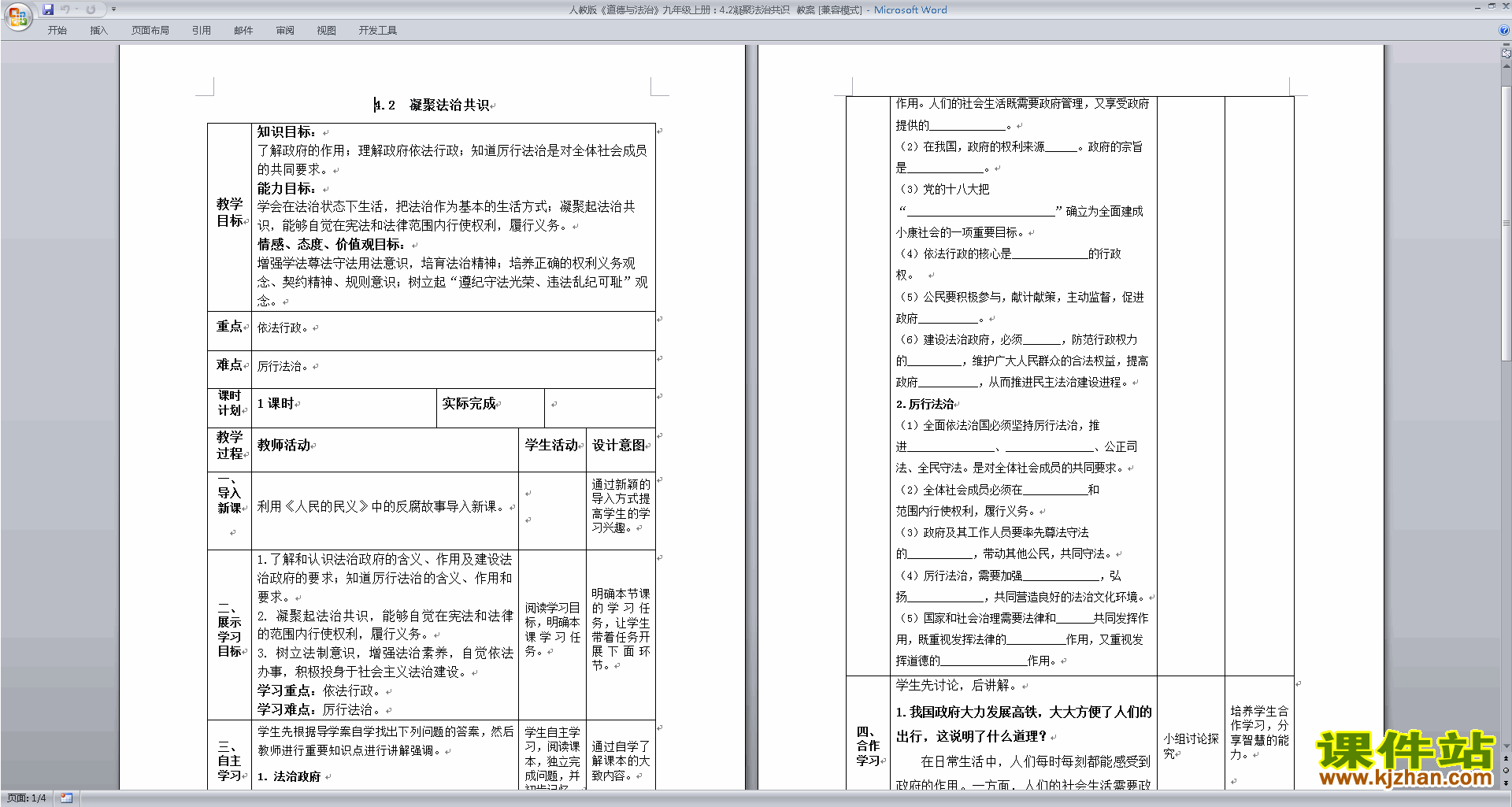Open Microsoft Word Help icon
The image size is (1512, 807).
coord(1504,30)
